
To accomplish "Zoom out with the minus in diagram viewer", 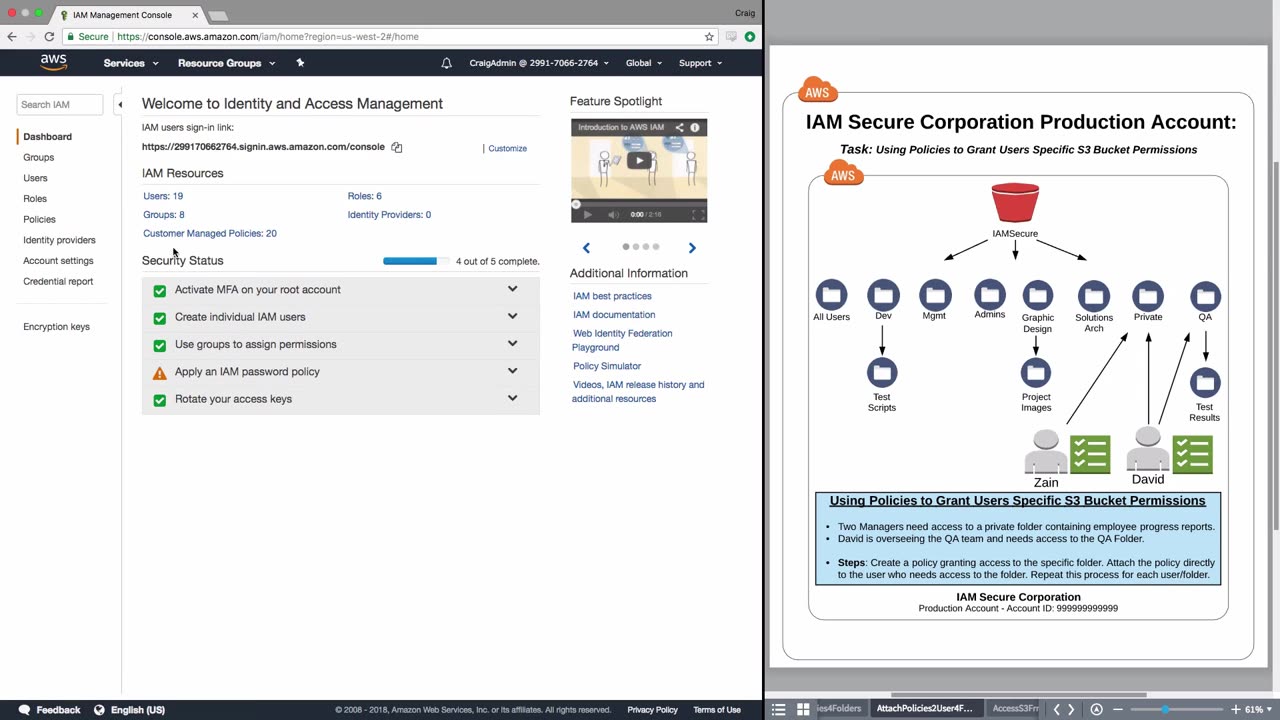I will [1118, 709].
